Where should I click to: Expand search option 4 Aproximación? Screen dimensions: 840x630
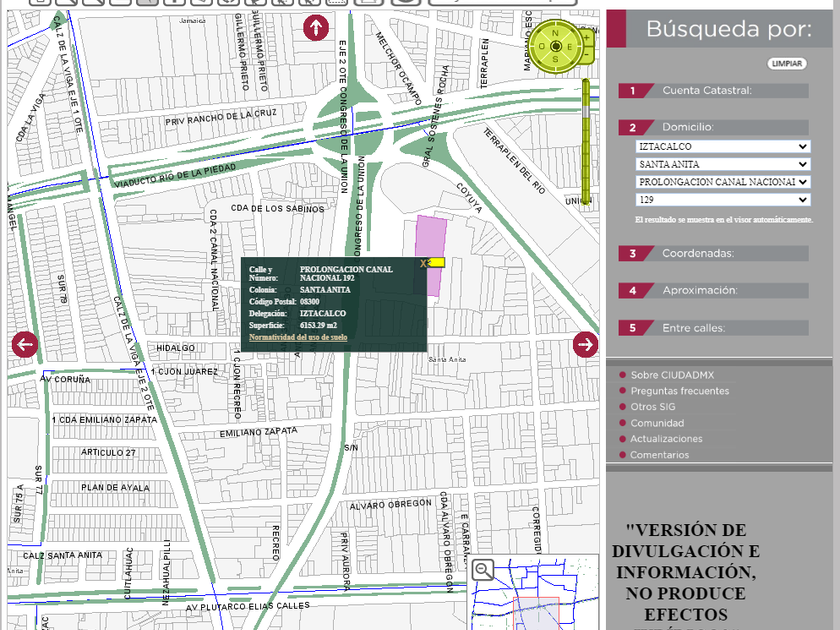713,290
